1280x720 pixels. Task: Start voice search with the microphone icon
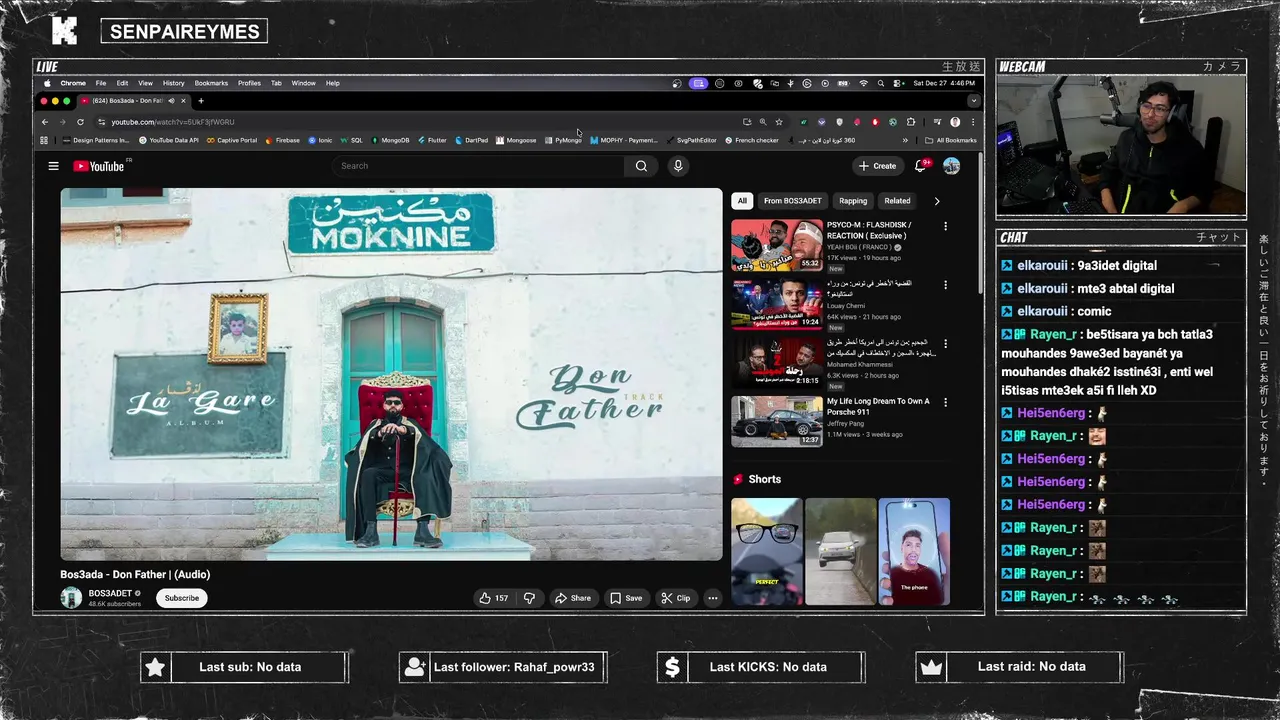pyautogui.click(x=678, y=166)
